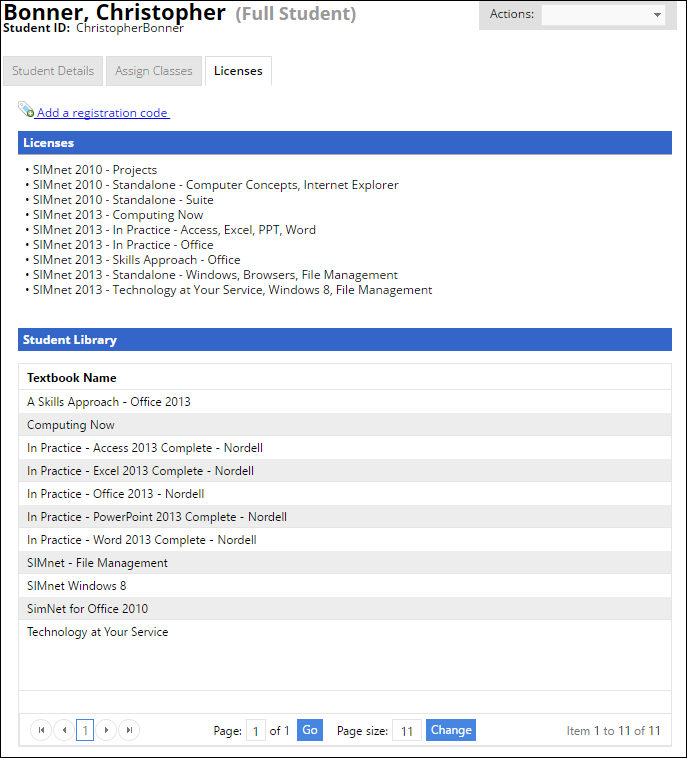Select SIMnet - File Management row
Image resolution: width=687 pixels, height=758 pixels.
click(x=345, y=563)
